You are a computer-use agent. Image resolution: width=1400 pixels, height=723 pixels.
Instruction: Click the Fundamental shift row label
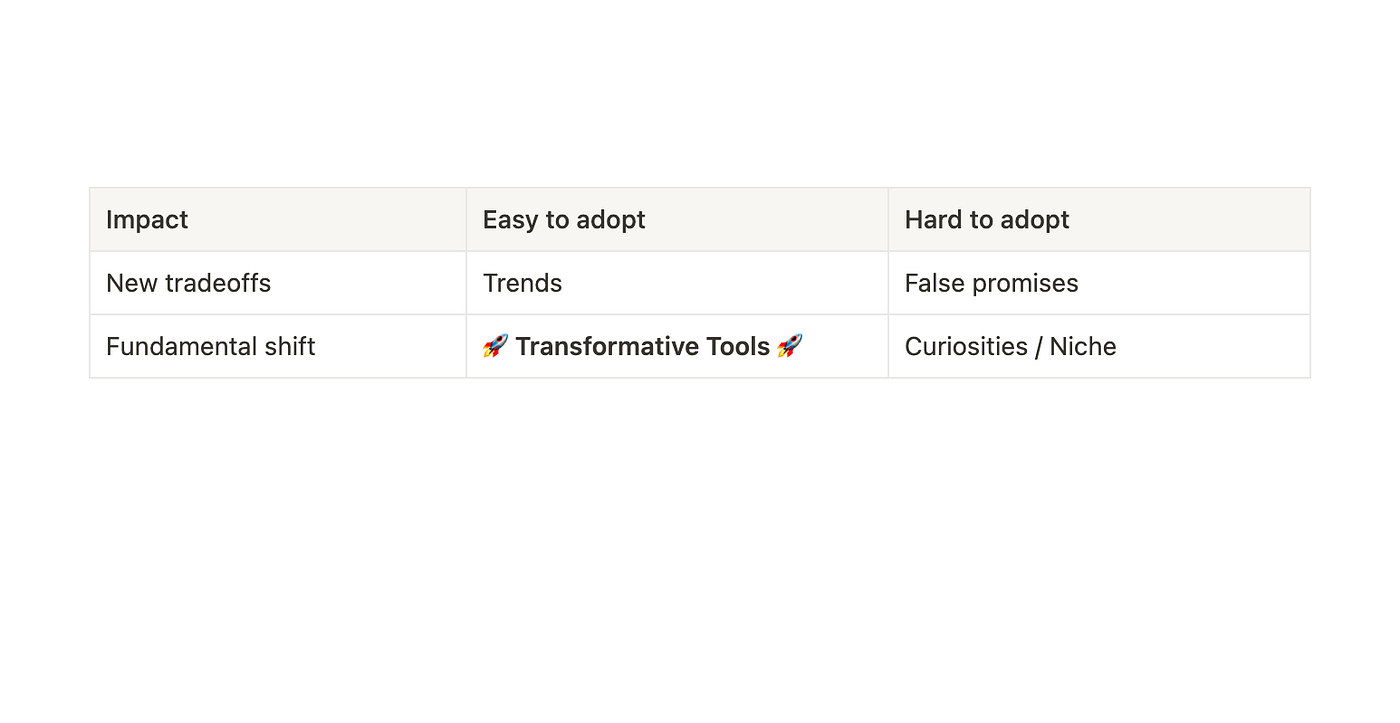pyautogui.click(x=210, y=347)
